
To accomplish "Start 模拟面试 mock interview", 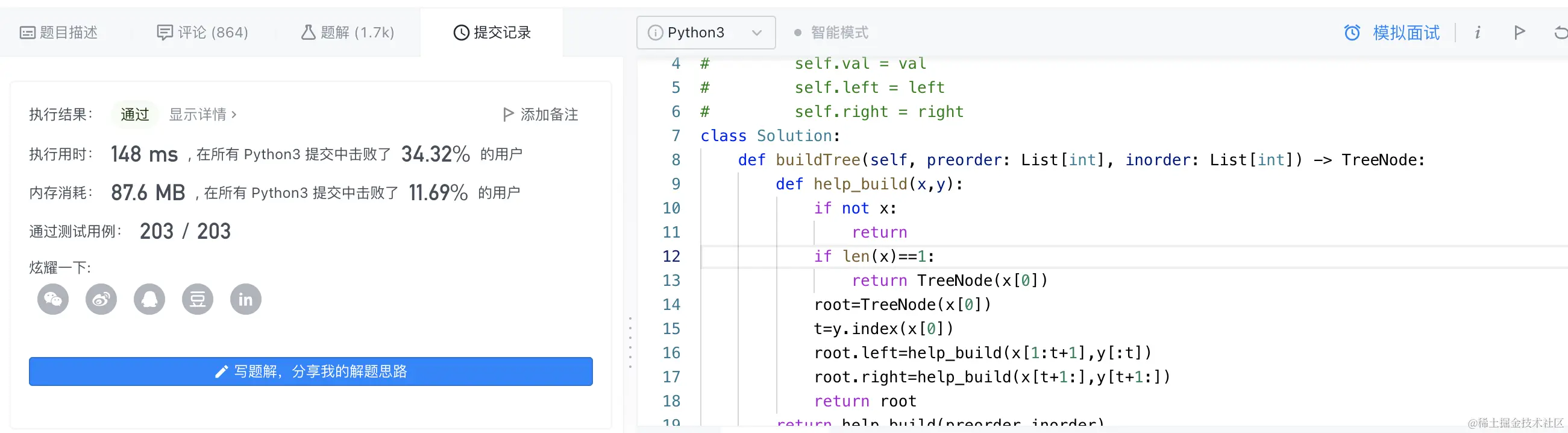I will [x=1406, y=33].
